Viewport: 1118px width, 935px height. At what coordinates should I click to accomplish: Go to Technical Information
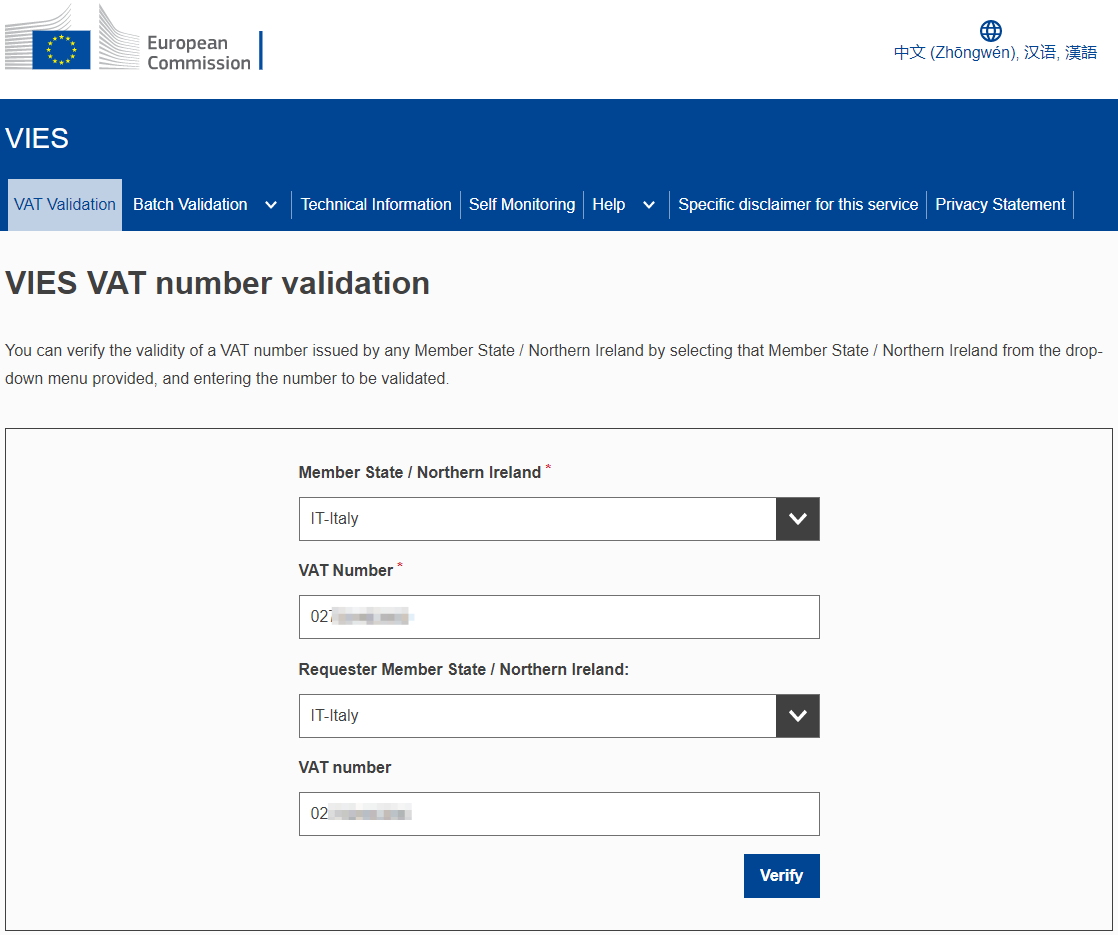[x=376, y=205]
